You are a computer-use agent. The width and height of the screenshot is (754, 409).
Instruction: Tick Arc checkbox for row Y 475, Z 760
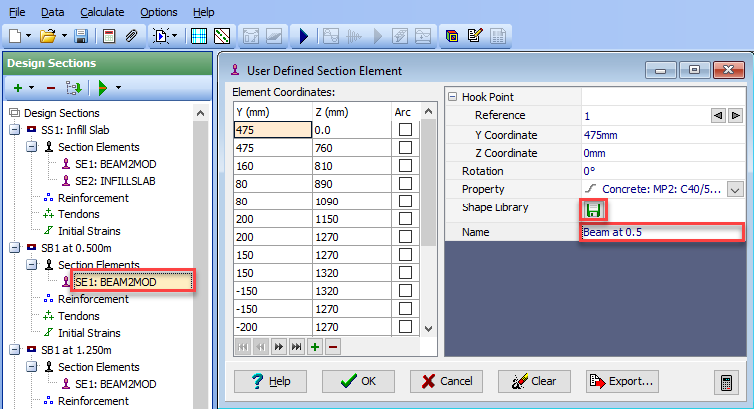pos(405,148)
